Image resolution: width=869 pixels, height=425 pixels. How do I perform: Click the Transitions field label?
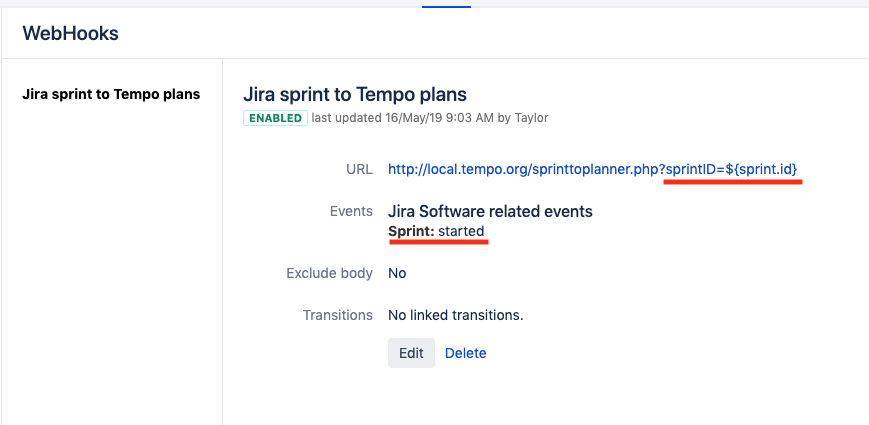338,315
